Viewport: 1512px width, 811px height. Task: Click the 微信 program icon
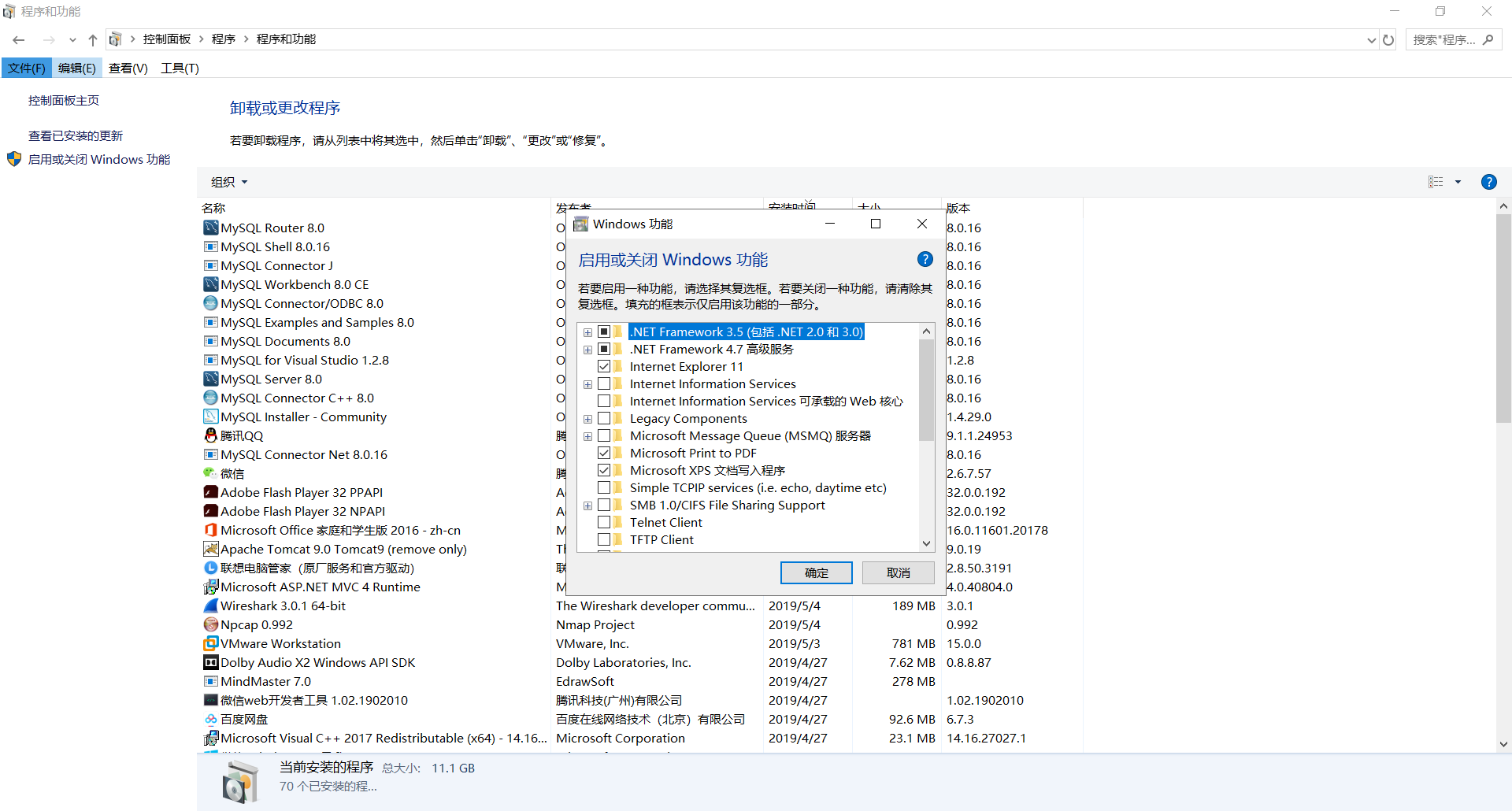210,473
